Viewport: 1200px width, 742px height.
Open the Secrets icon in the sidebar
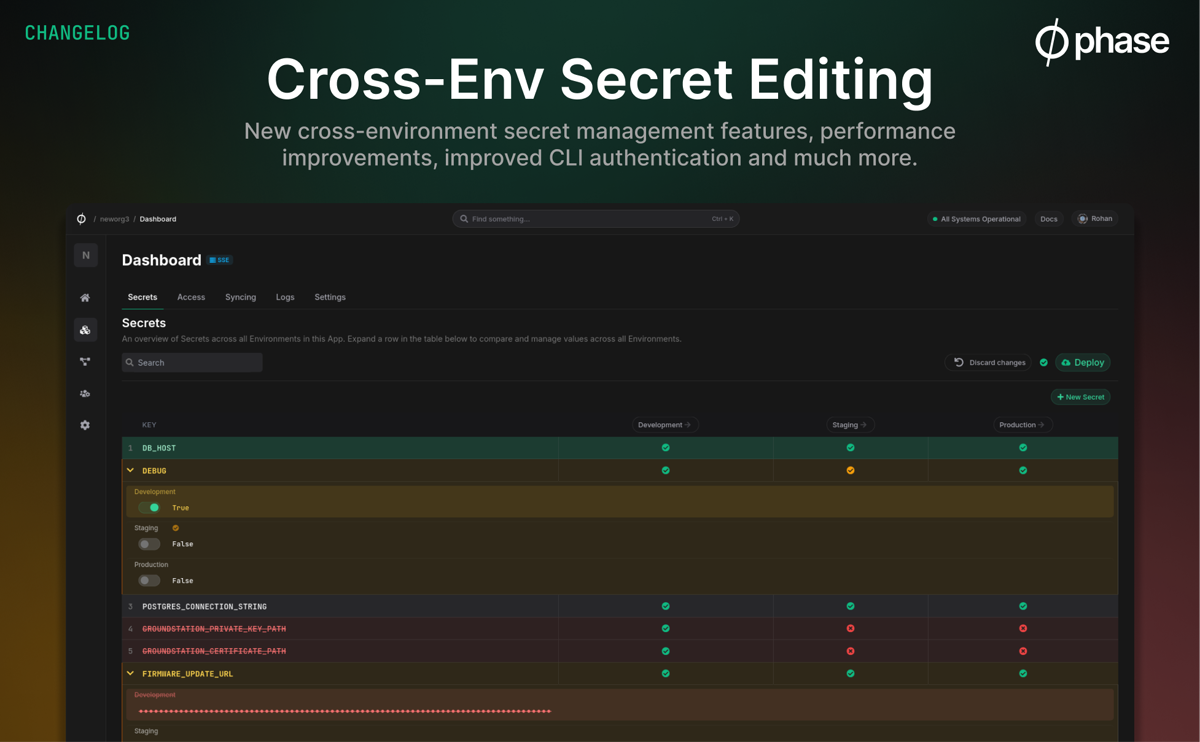coord(85,329)
